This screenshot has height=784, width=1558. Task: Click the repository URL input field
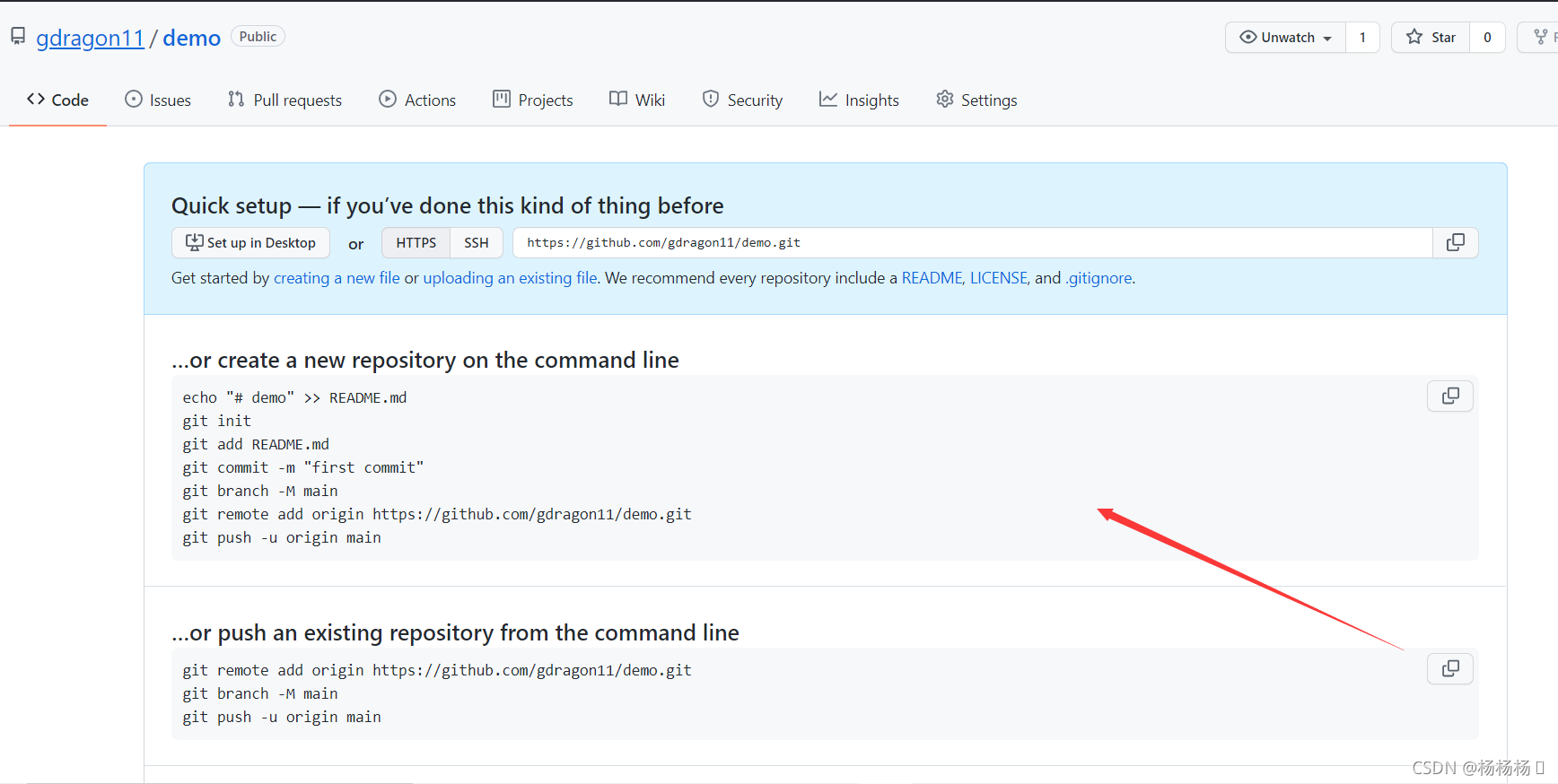coord(973,242)
